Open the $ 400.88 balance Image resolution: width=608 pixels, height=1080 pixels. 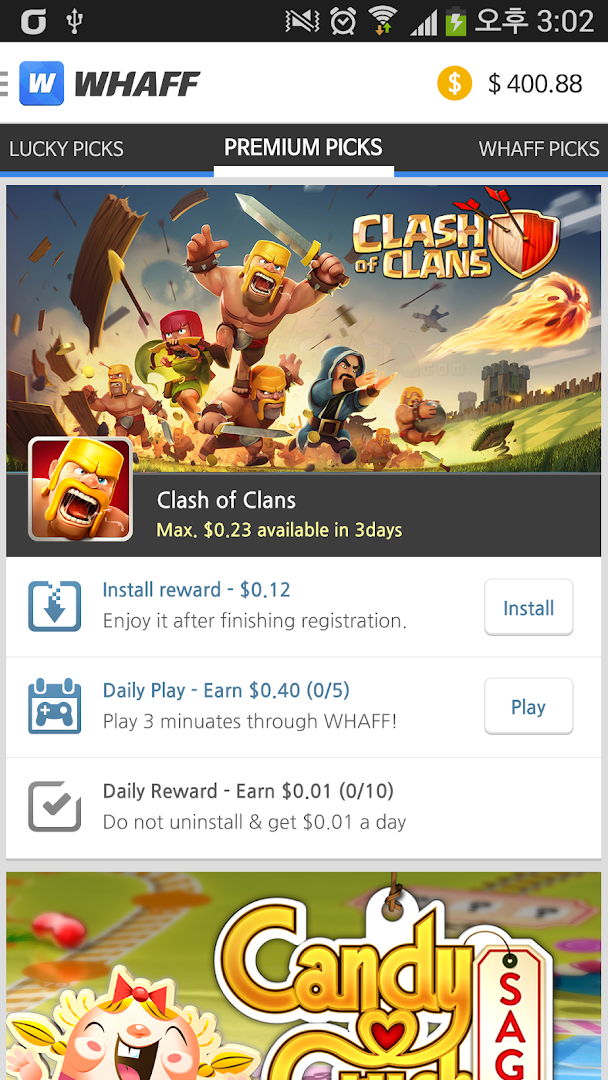click(535, 84)
